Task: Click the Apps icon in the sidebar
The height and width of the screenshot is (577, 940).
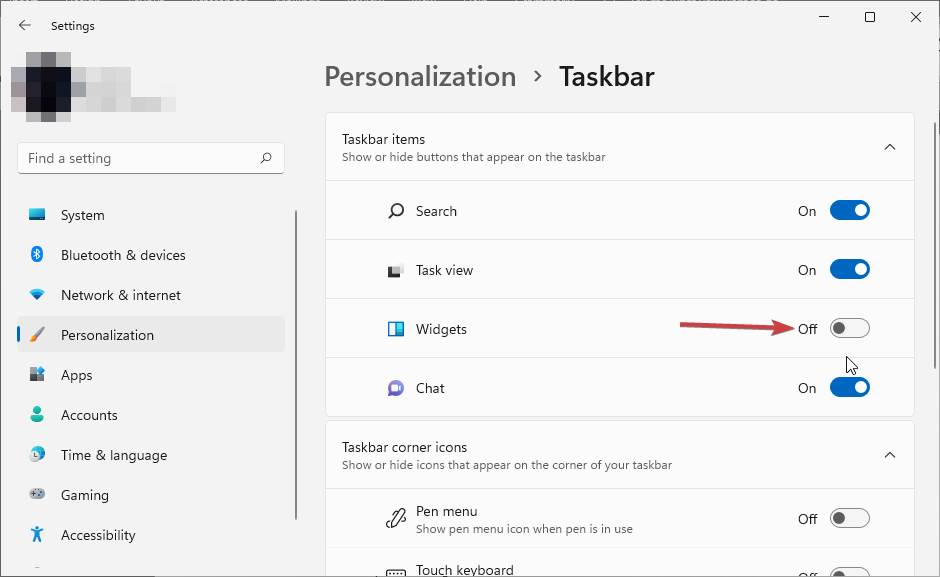Action: tap(37, 375)
